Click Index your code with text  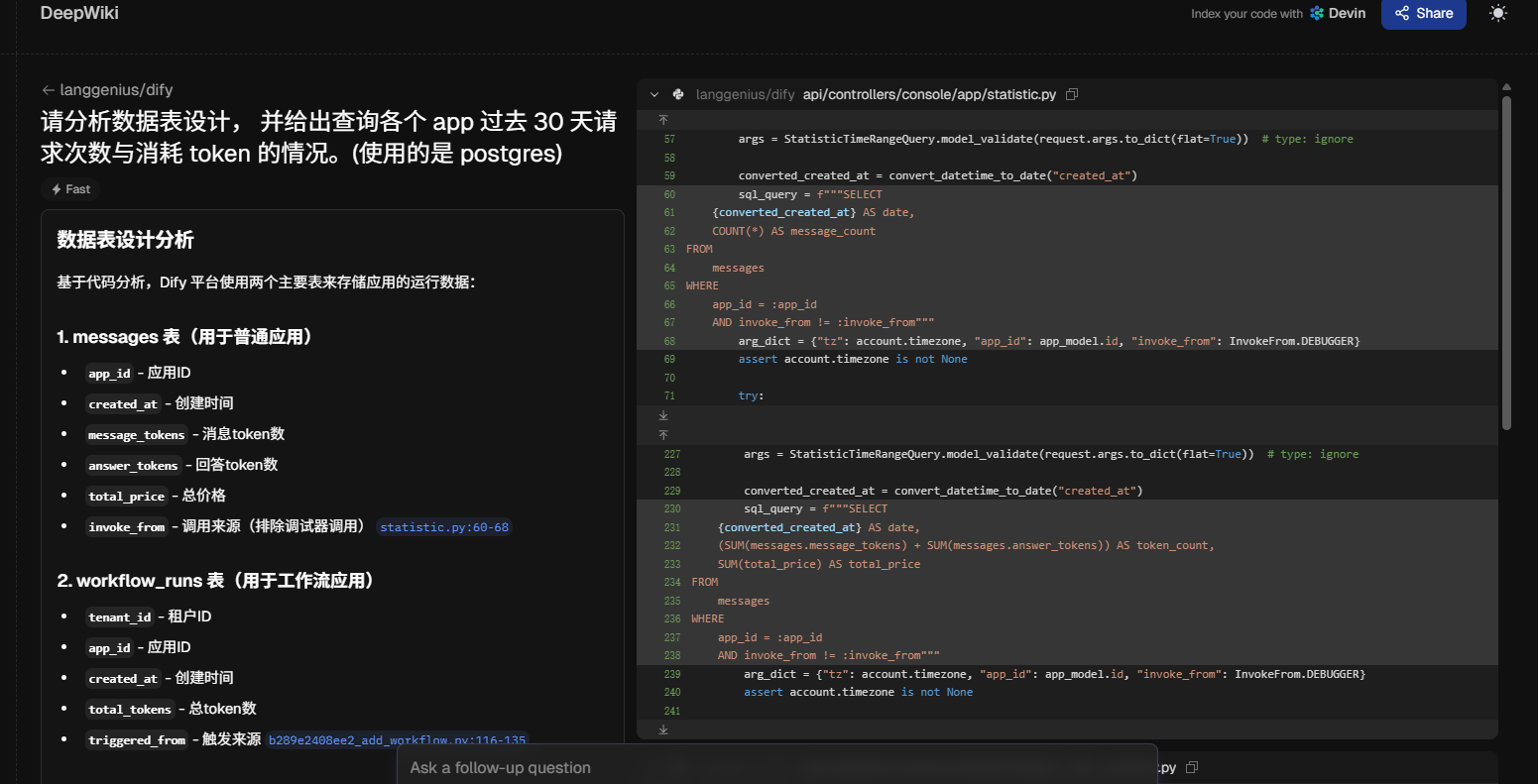1246,14
